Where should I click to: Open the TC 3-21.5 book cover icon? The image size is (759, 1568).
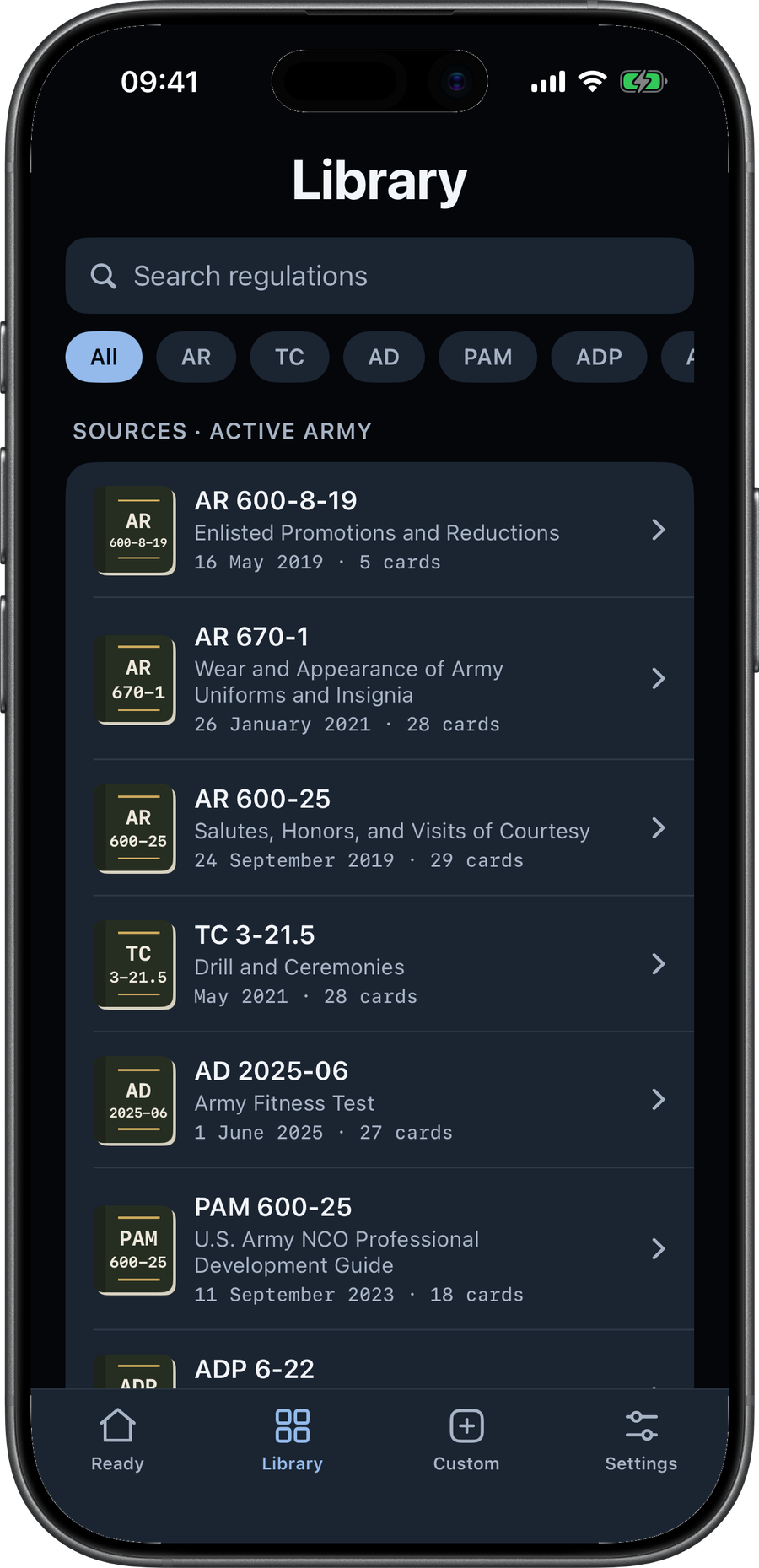135,964
